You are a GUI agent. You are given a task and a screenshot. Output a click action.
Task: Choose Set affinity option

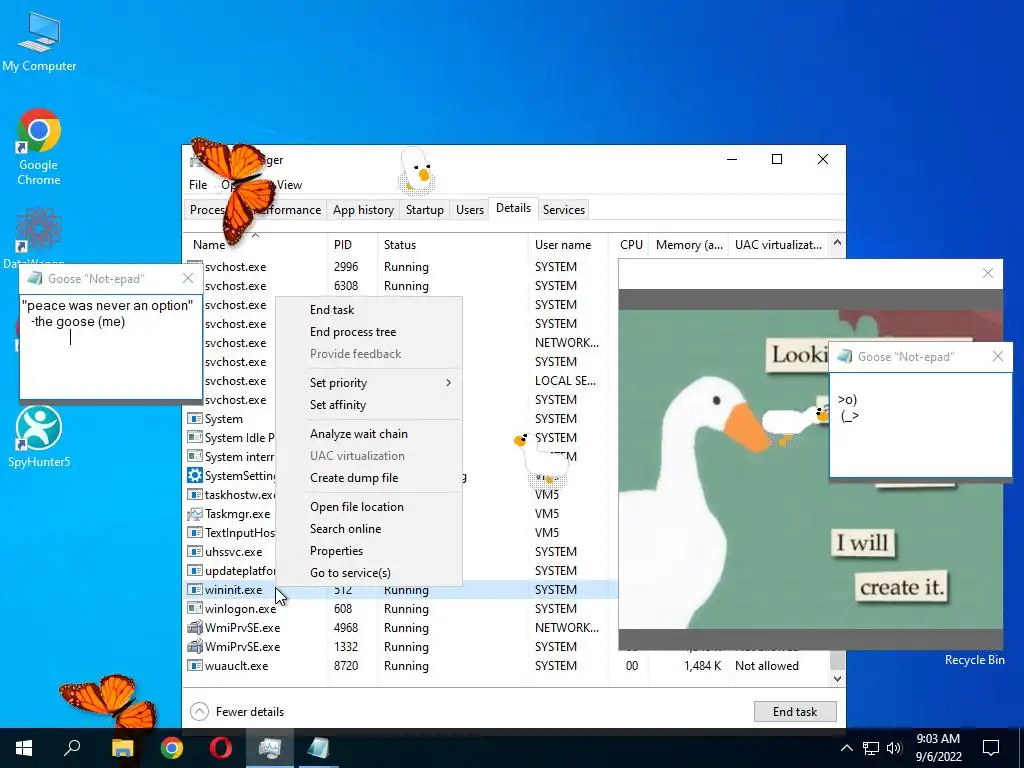pyautogui.click(x=338, y=405)
